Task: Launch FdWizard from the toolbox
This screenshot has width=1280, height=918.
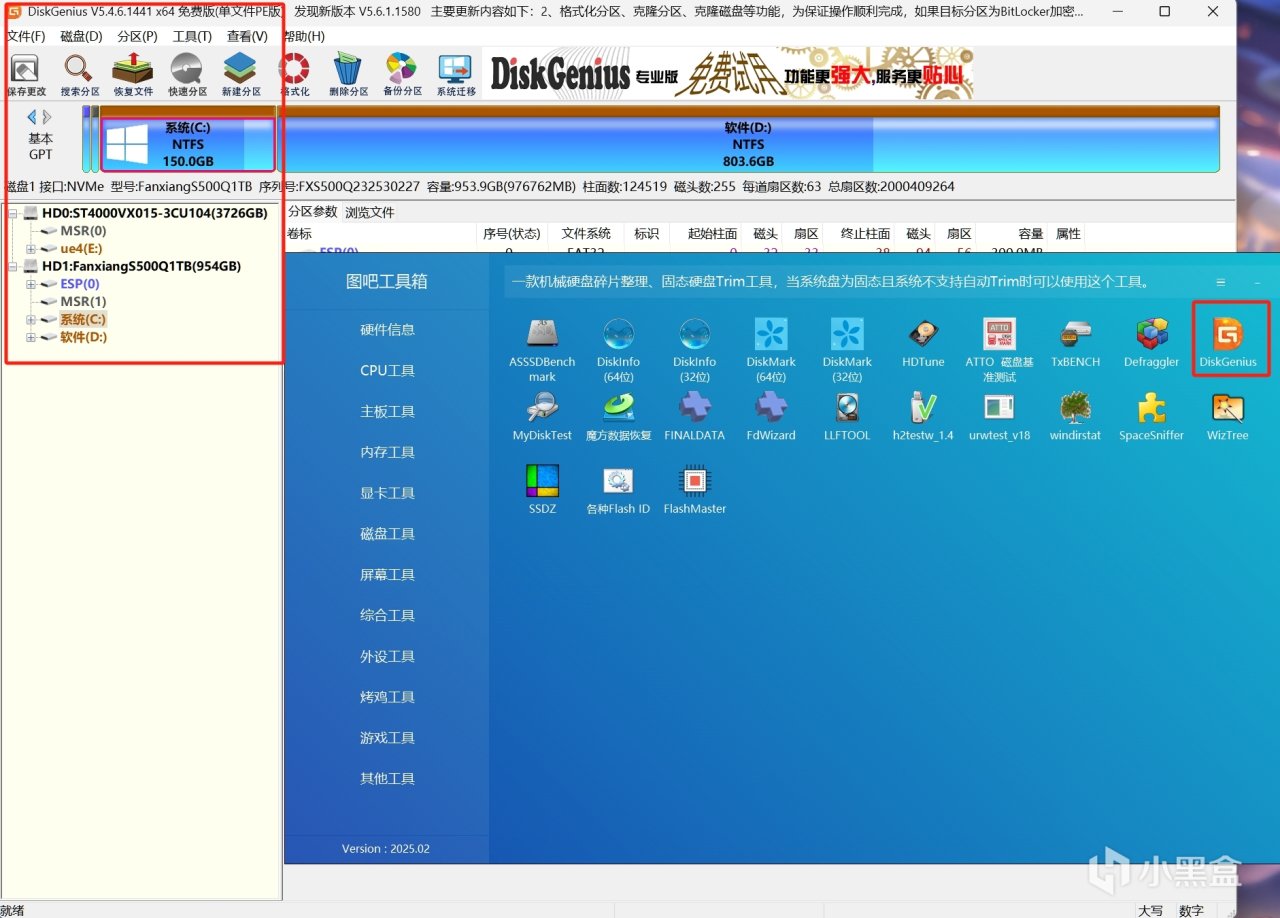Action: click(770, 416)
